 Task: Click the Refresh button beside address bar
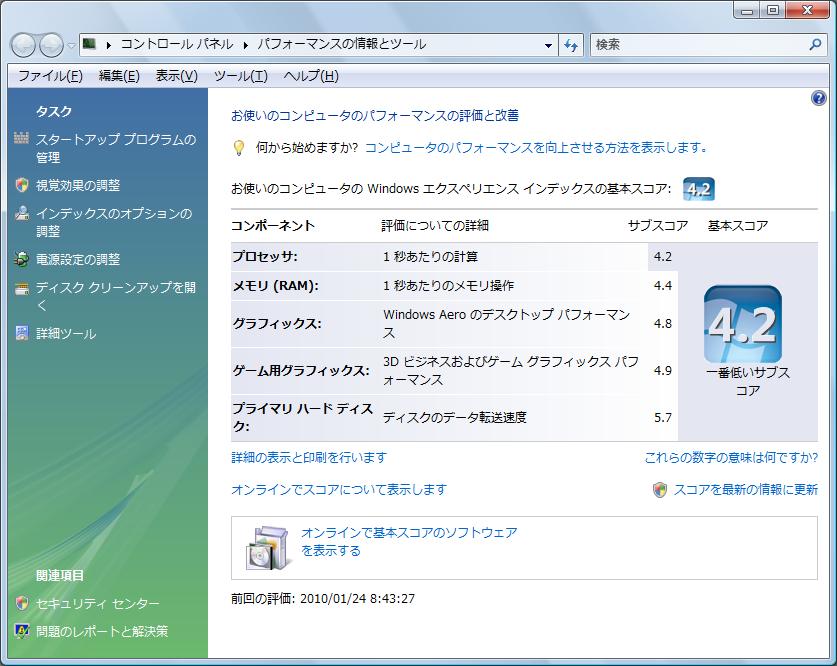571,45
